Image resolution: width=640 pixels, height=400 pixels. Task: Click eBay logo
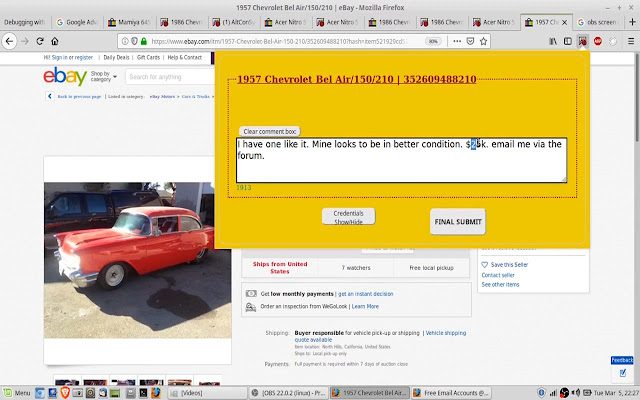(65, 76)
